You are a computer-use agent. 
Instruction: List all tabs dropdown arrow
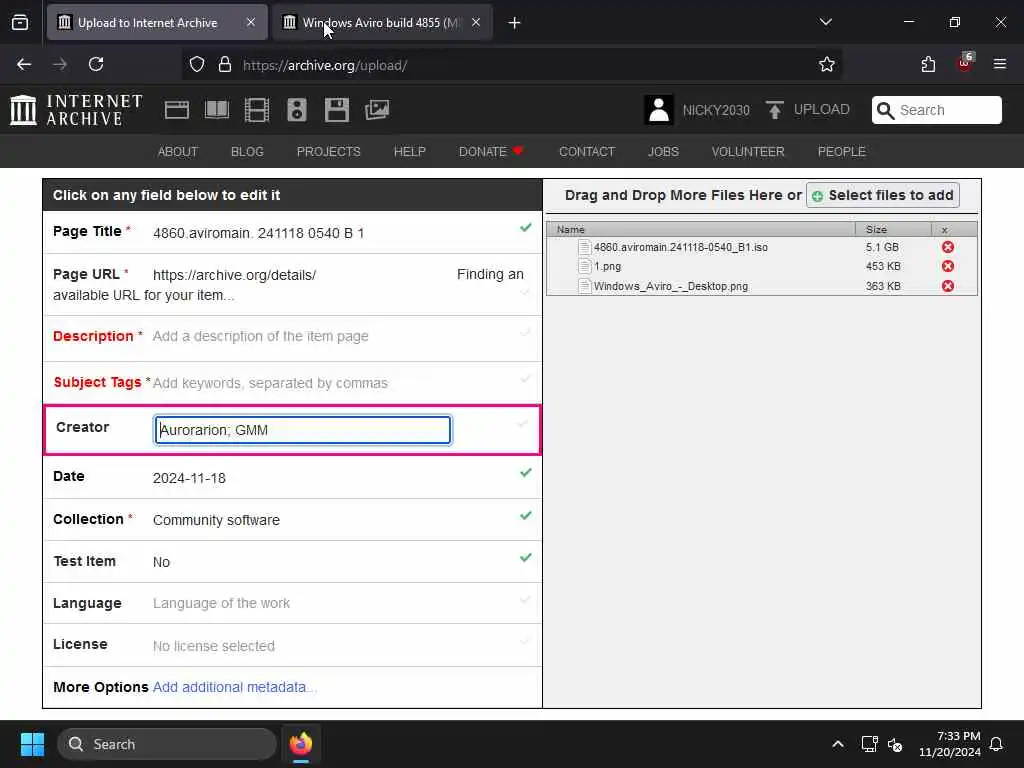tap(825, 22)
